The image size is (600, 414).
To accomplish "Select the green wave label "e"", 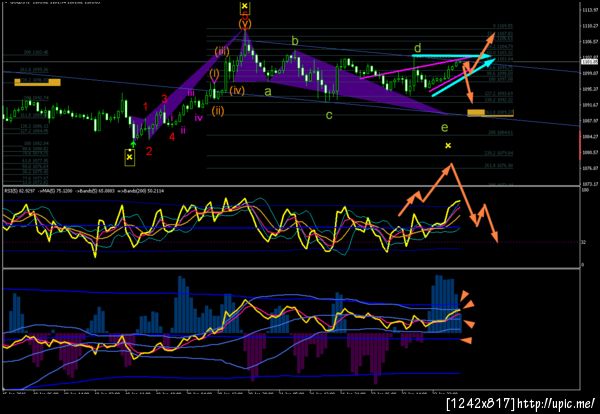I will [x=444, y=127].
